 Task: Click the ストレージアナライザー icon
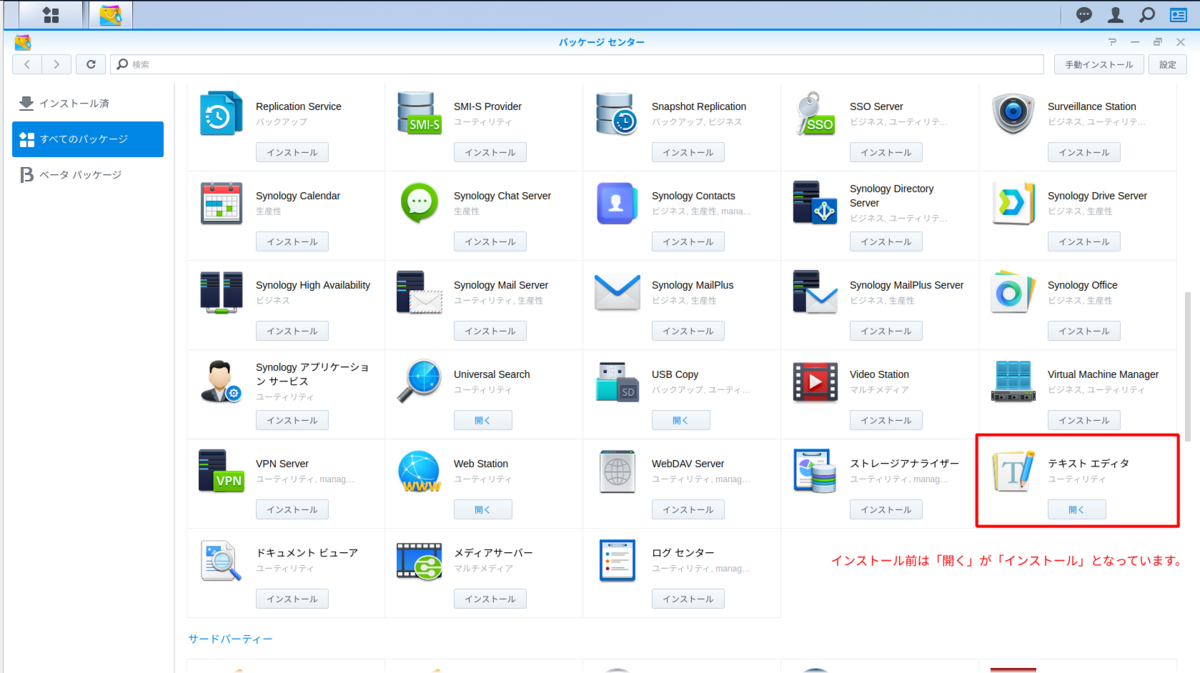[815, 471]
